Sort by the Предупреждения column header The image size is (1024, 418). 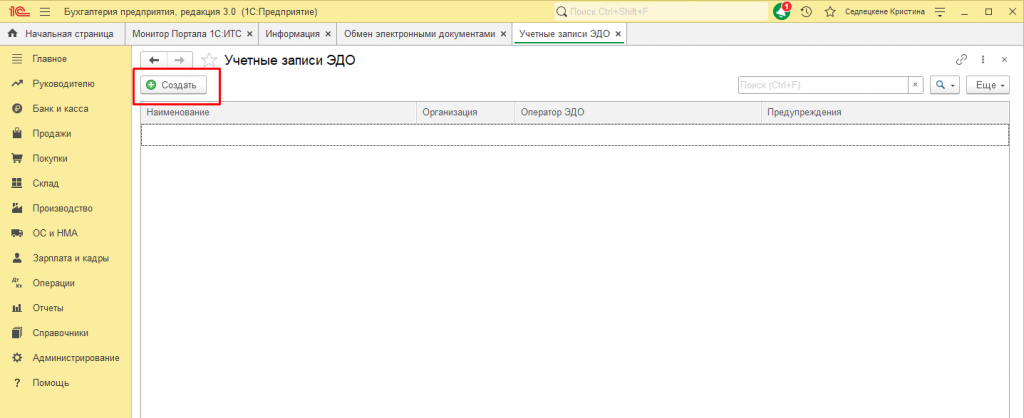coord(885,112)
